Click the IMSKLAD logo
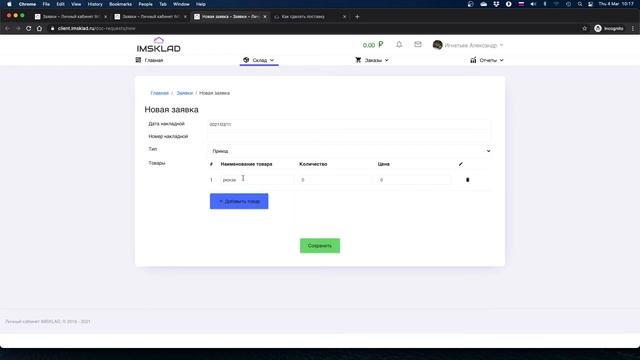This screenshot has width=640, height=360. click(159, 44)
